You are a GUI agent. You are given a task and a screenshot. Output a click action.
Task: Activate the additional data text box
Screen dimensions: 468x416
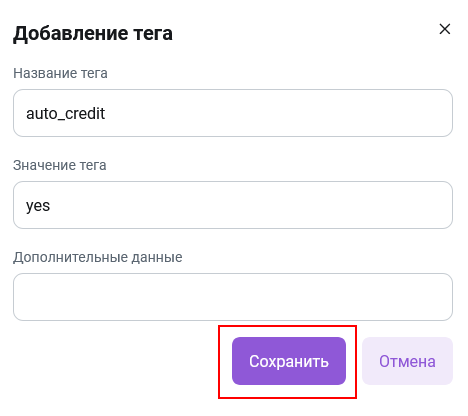233,297
